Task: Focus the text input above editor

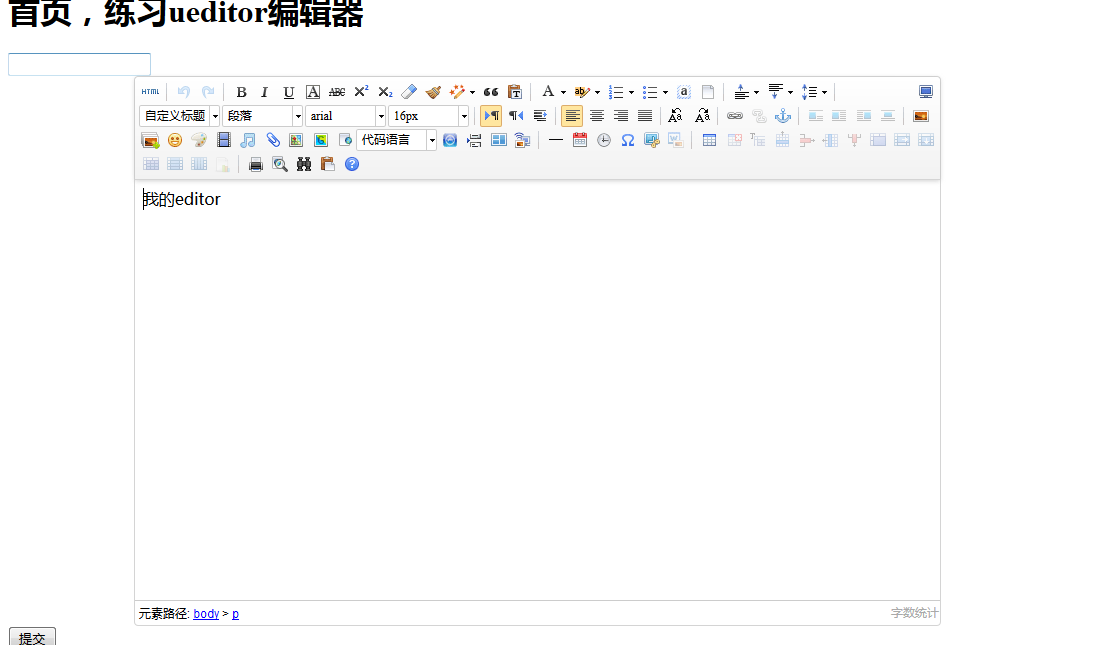Action: 79,64
